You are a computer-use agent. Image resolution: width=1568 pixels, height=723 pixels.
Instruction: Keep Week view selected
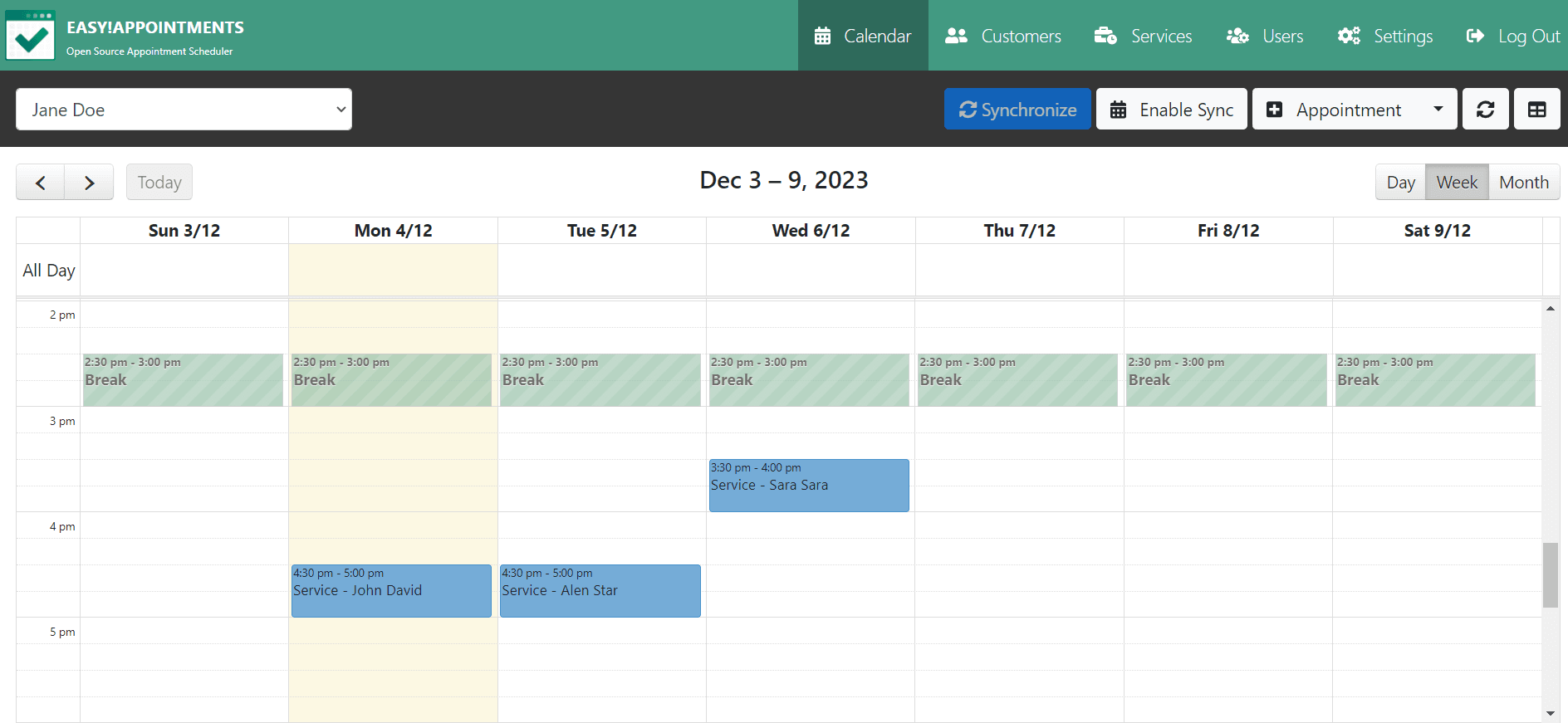[x=1457, y=182]
